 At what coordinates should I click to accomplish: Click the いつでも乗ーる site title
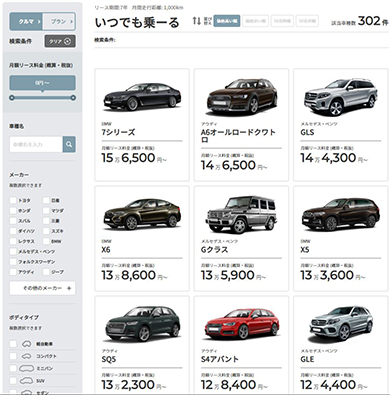[x=137, y=22]
